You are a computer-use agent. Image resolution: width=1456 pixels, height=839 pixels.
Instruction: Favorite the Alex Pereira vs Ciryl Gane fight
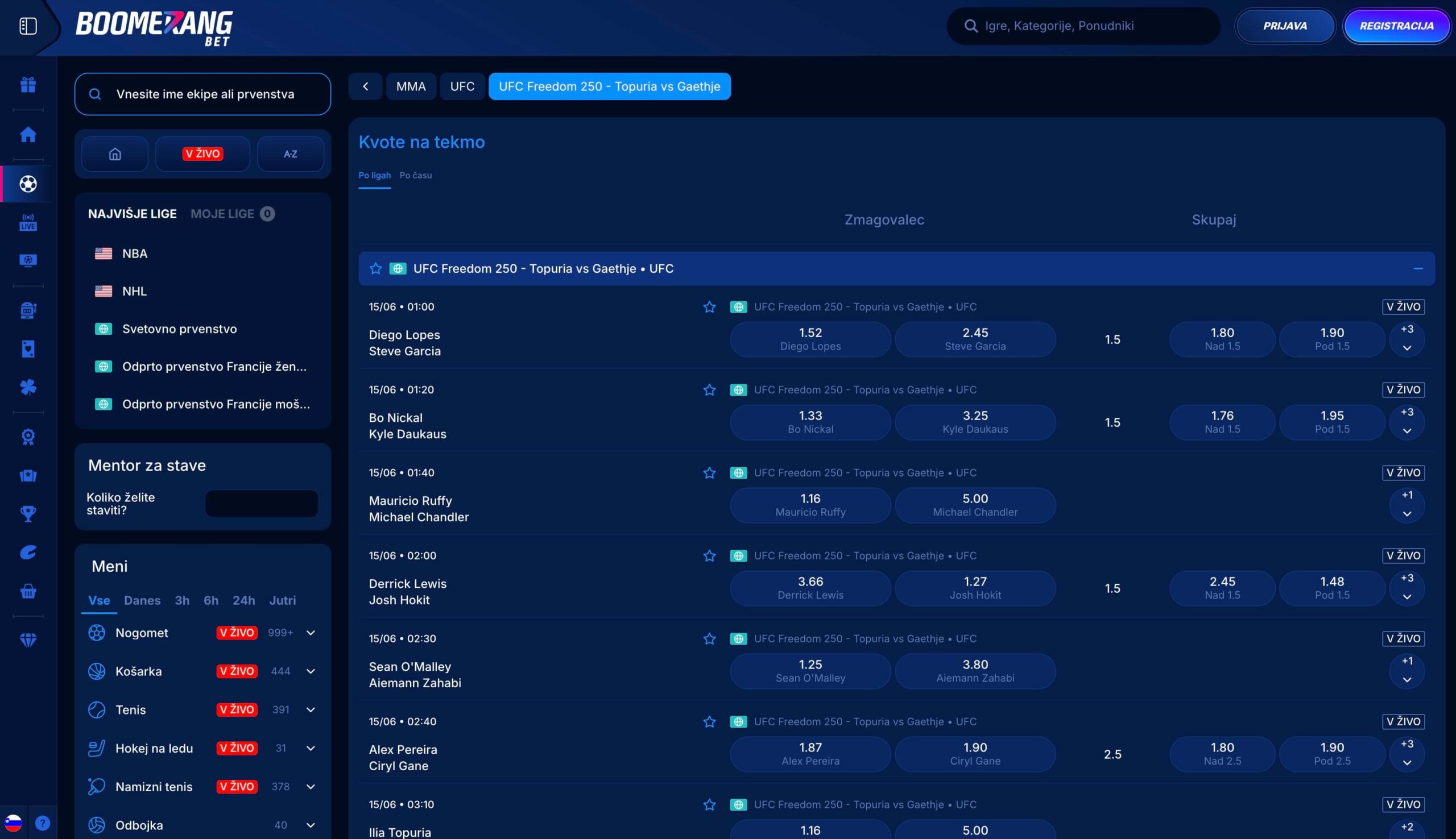[709, 722]
